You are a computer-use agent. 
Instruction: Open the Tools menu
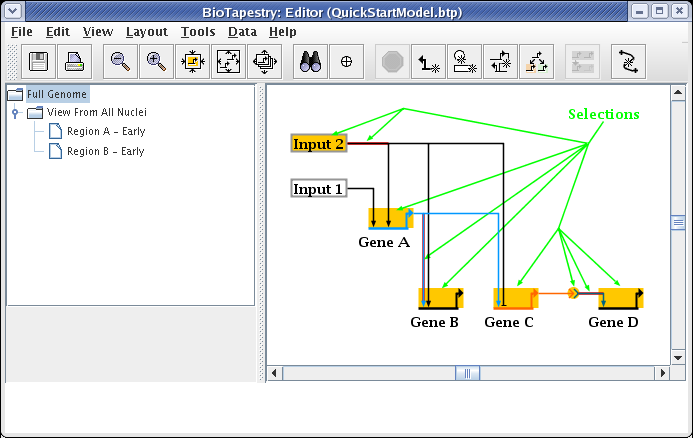coord(198,32)
